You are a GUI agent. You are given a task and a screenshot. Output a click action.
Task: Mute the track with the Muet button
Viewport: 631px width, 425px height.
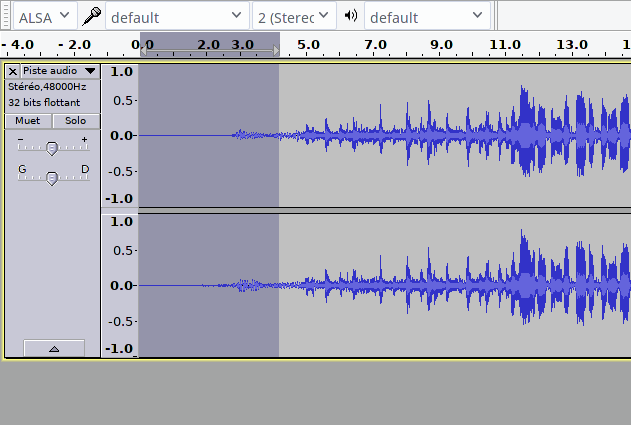coord(28,121)
